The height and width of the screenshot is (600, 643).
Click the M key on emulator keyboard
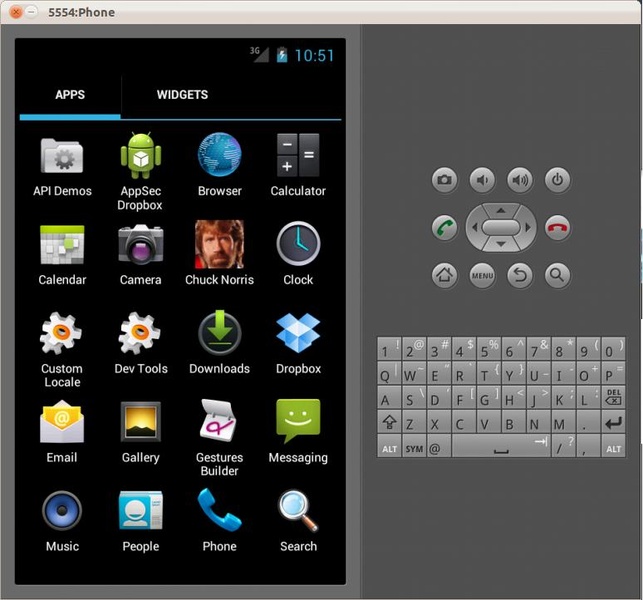[563, 422]
